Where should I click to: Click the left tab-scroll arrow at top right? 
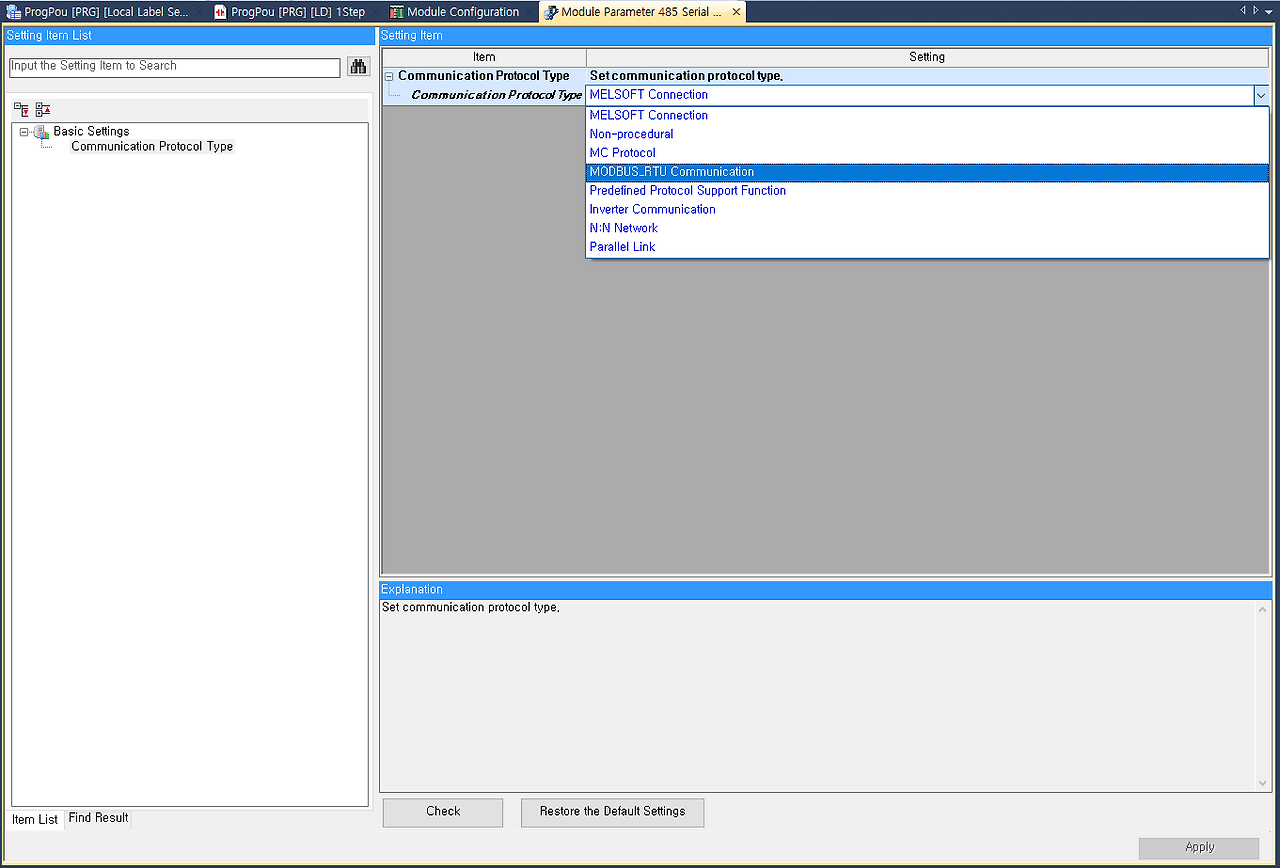[x=1243, y=8]
